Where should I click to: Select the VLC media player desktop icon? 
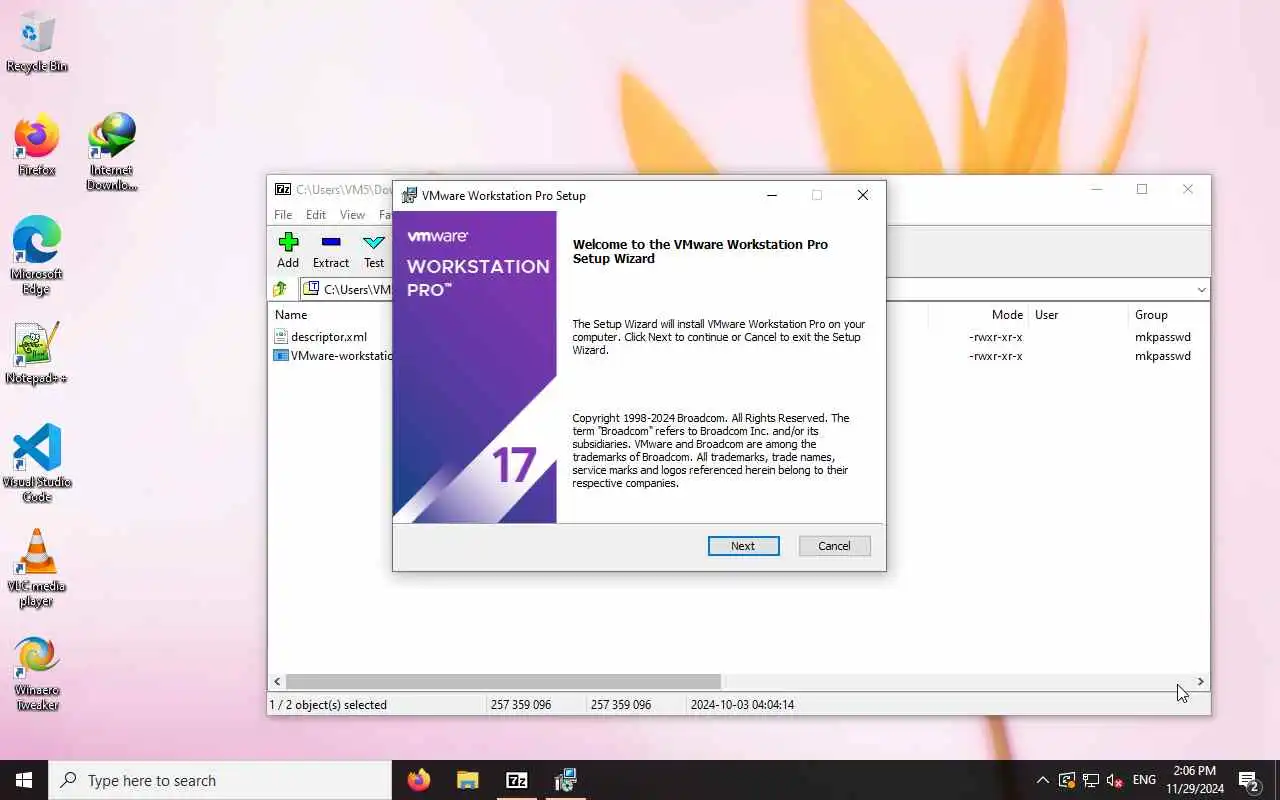pyautogui.click(x=37, y=567)
